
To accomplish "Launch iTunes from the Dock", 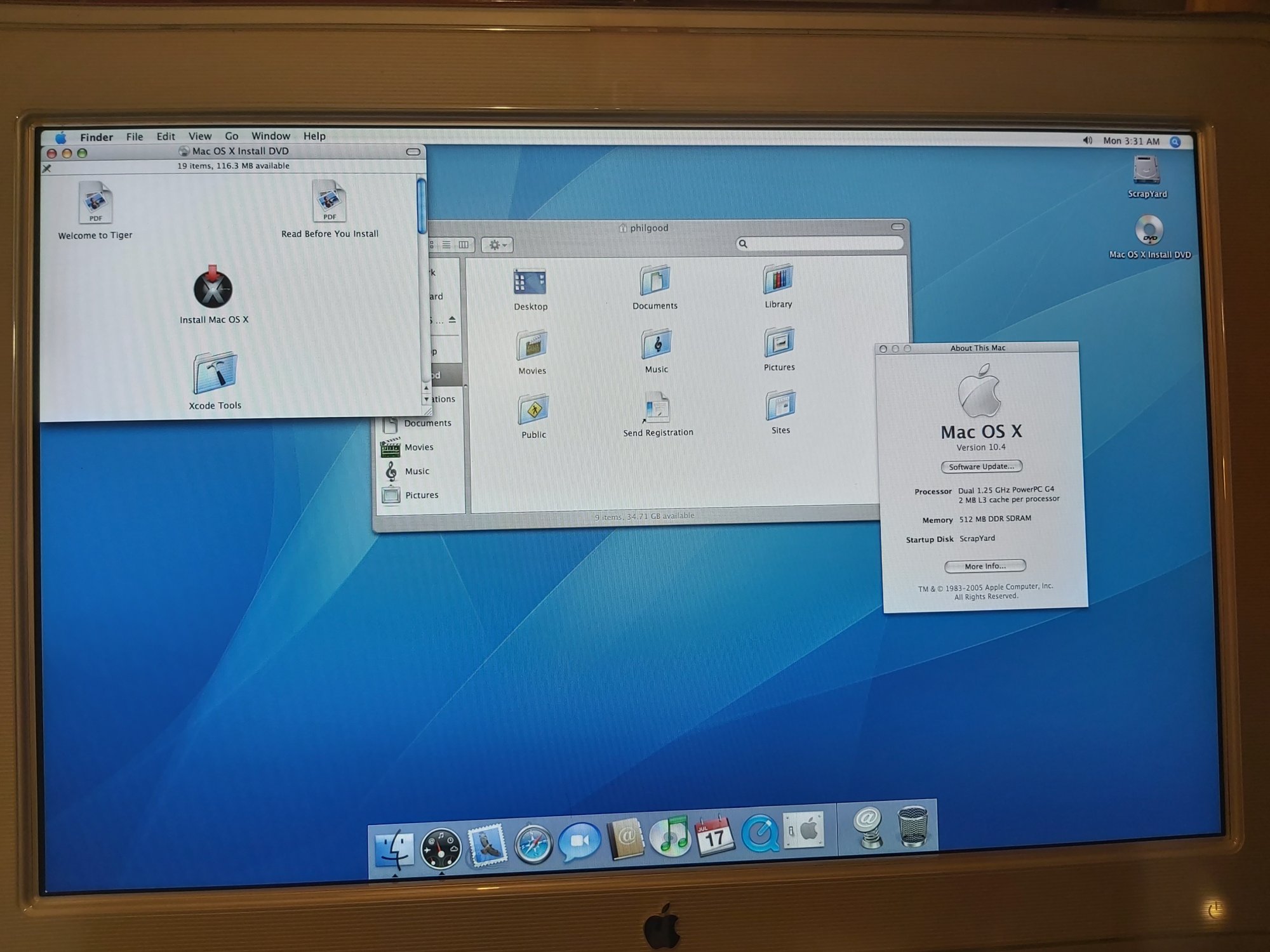I will pos(670,836).
